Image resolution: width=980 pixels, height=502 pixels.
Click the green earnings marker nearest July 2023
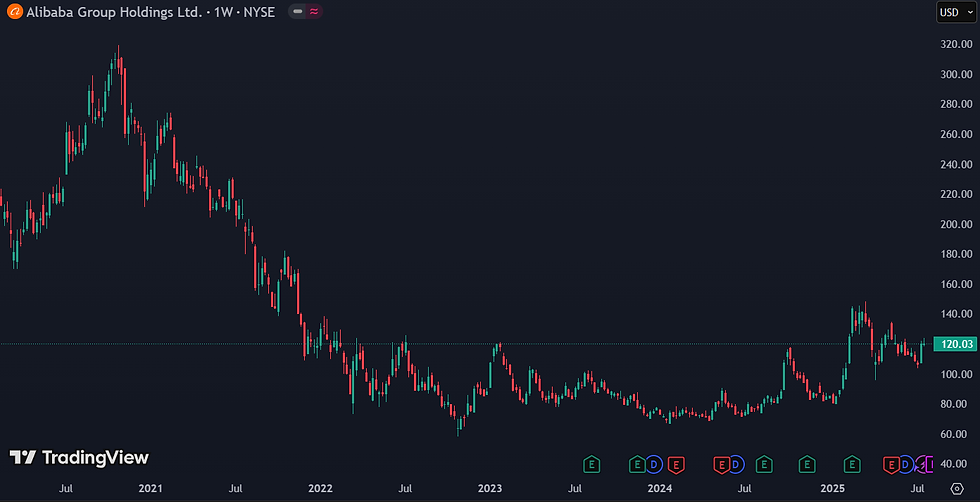coord(591,464)
